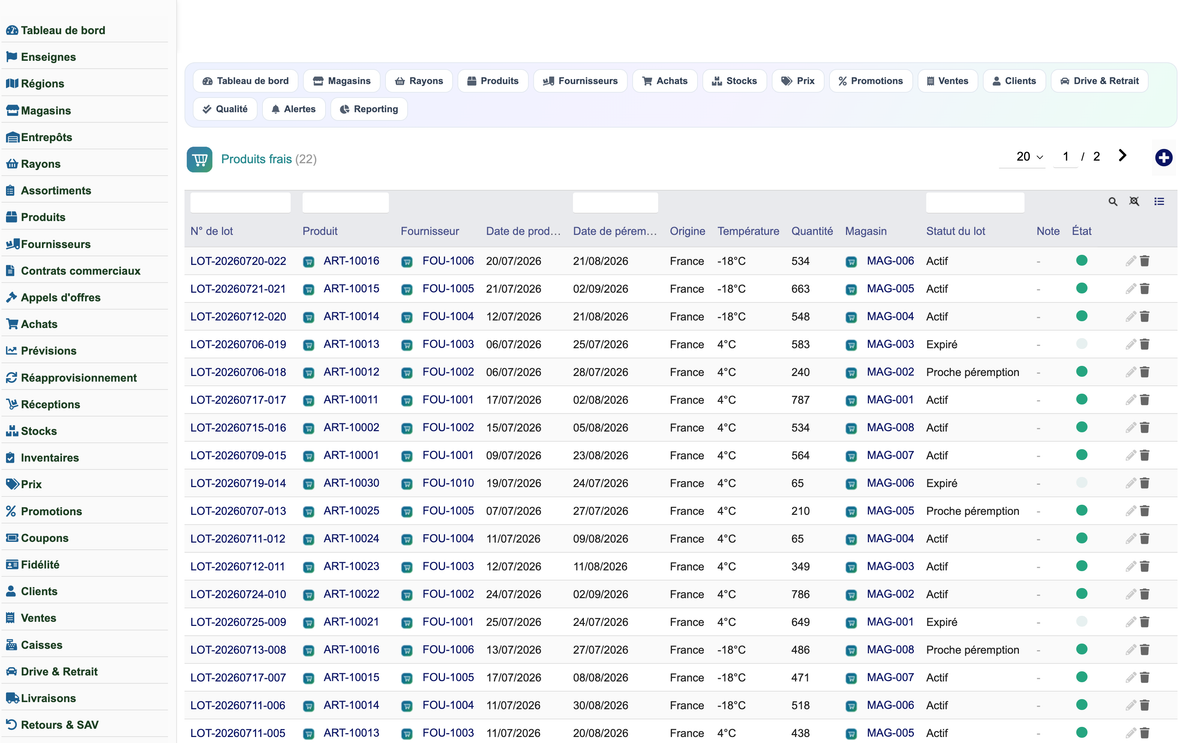Viewport: 1200px width, 743px height.
Task: Open Entrepôts in the sidebar
Action: (x=46, y=137)
